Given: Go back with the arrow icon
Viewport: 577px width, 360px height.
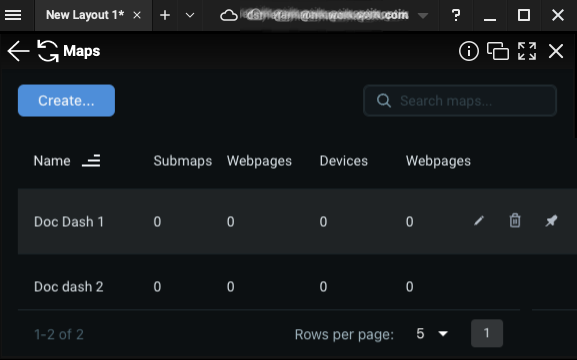Looking at the screenshot, I should 18,51.
